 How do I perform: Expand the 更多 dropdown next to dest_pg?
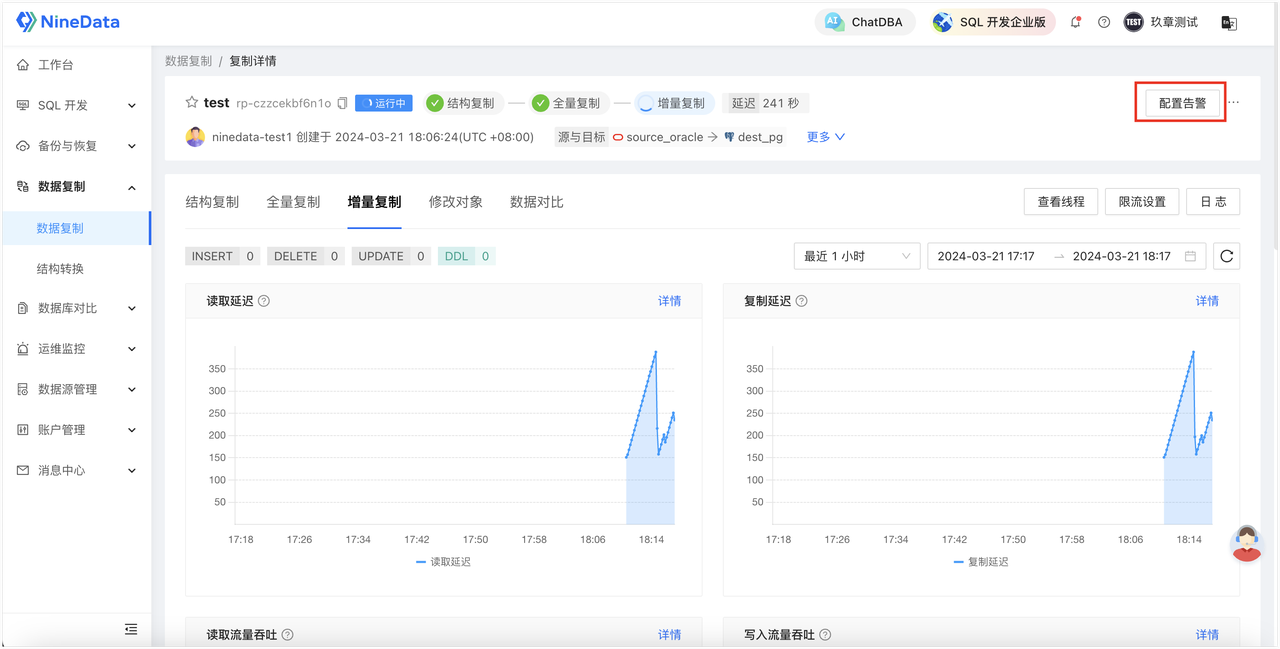click(824, 137)
